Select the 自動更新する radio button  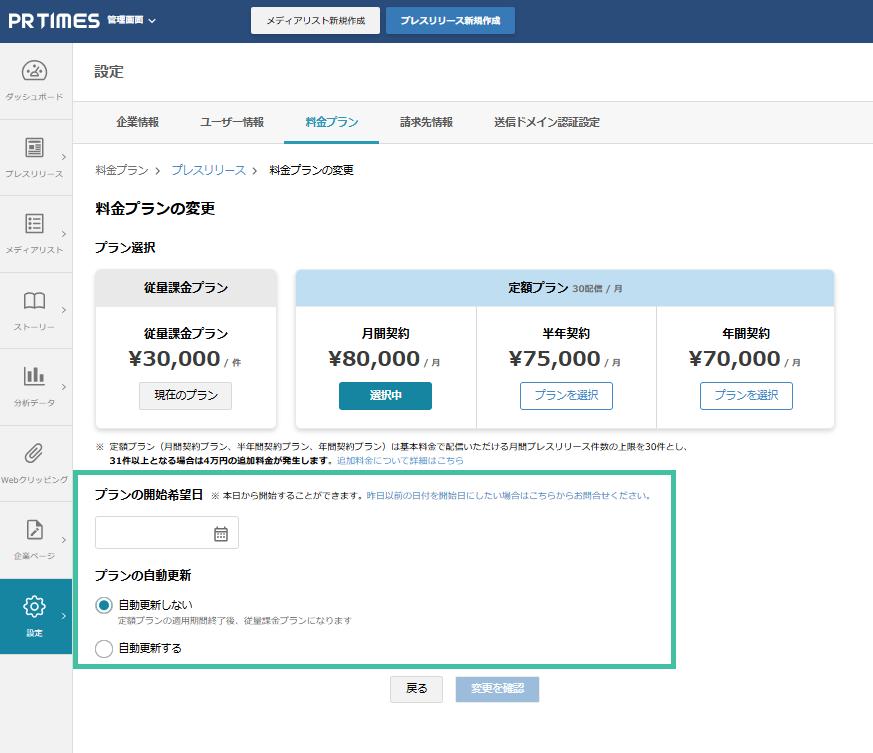[104, 648]
